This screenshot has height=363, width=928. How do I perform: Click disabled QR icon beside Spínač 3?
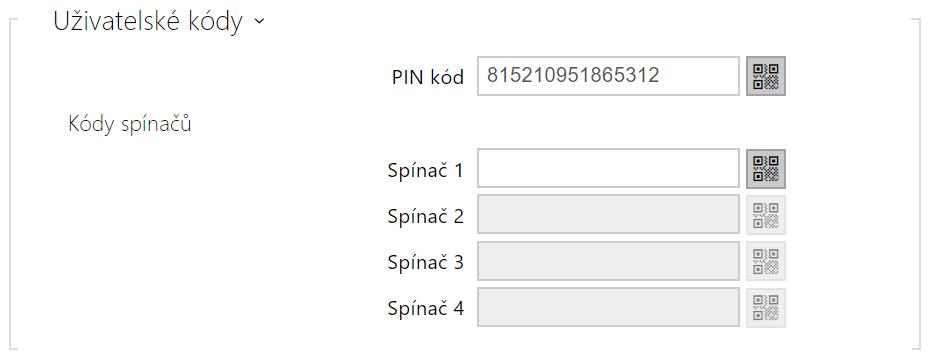[x=766, y=261]
